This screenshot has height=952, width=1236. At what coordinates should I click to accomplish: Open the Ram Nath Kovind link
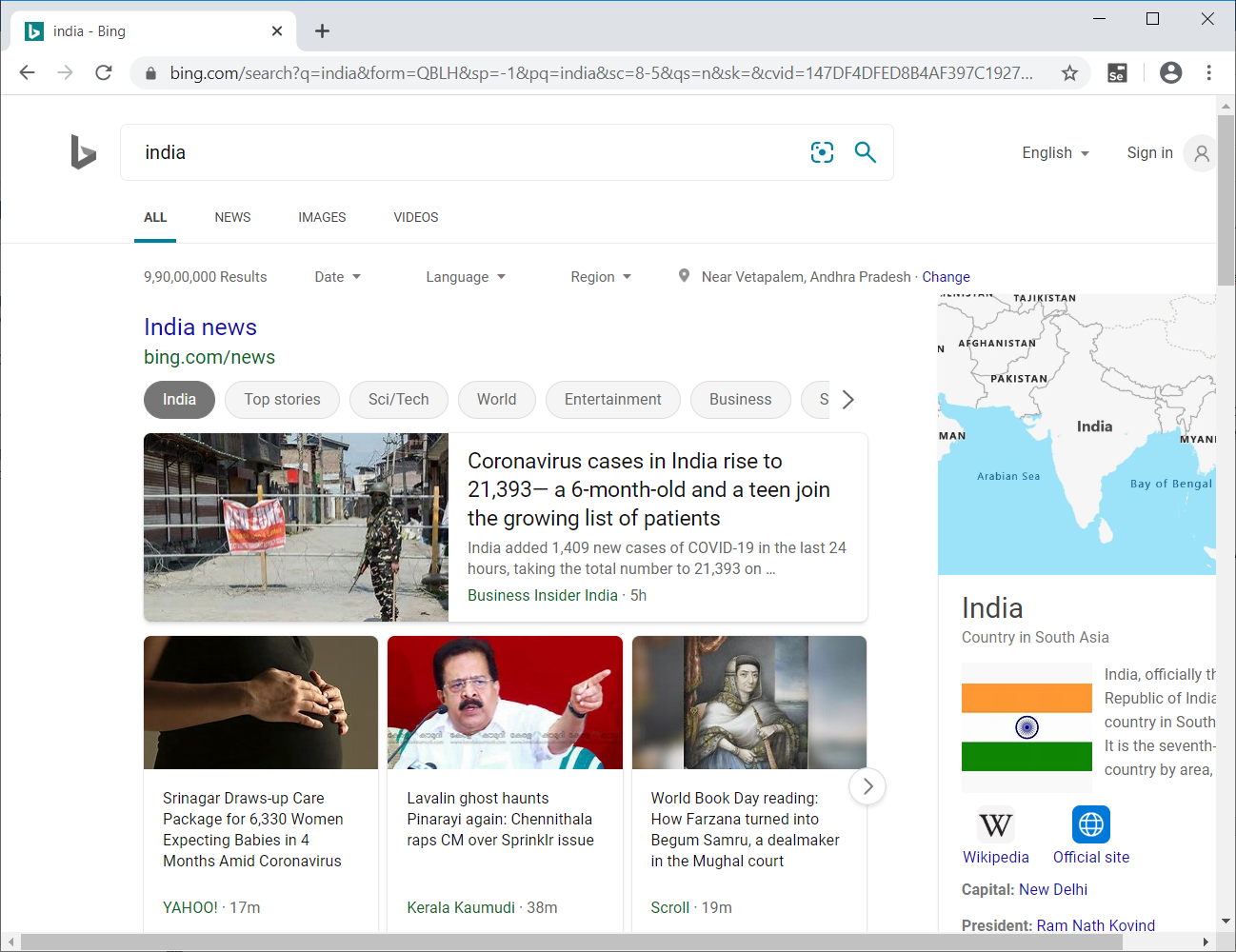click(x=1096, y=926)
